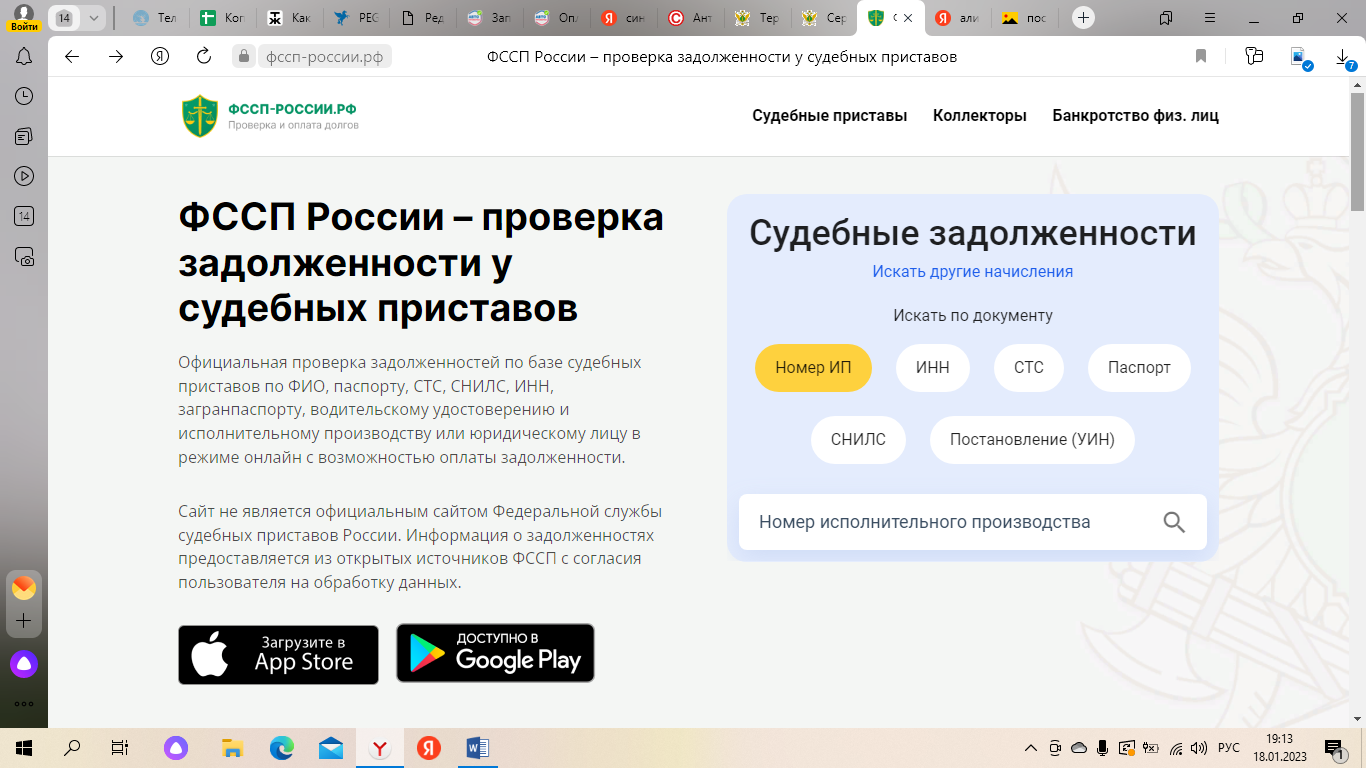Open downloads arrow icon
The height and width of the screenshot is (768, 1366).
click(1343, 57)
